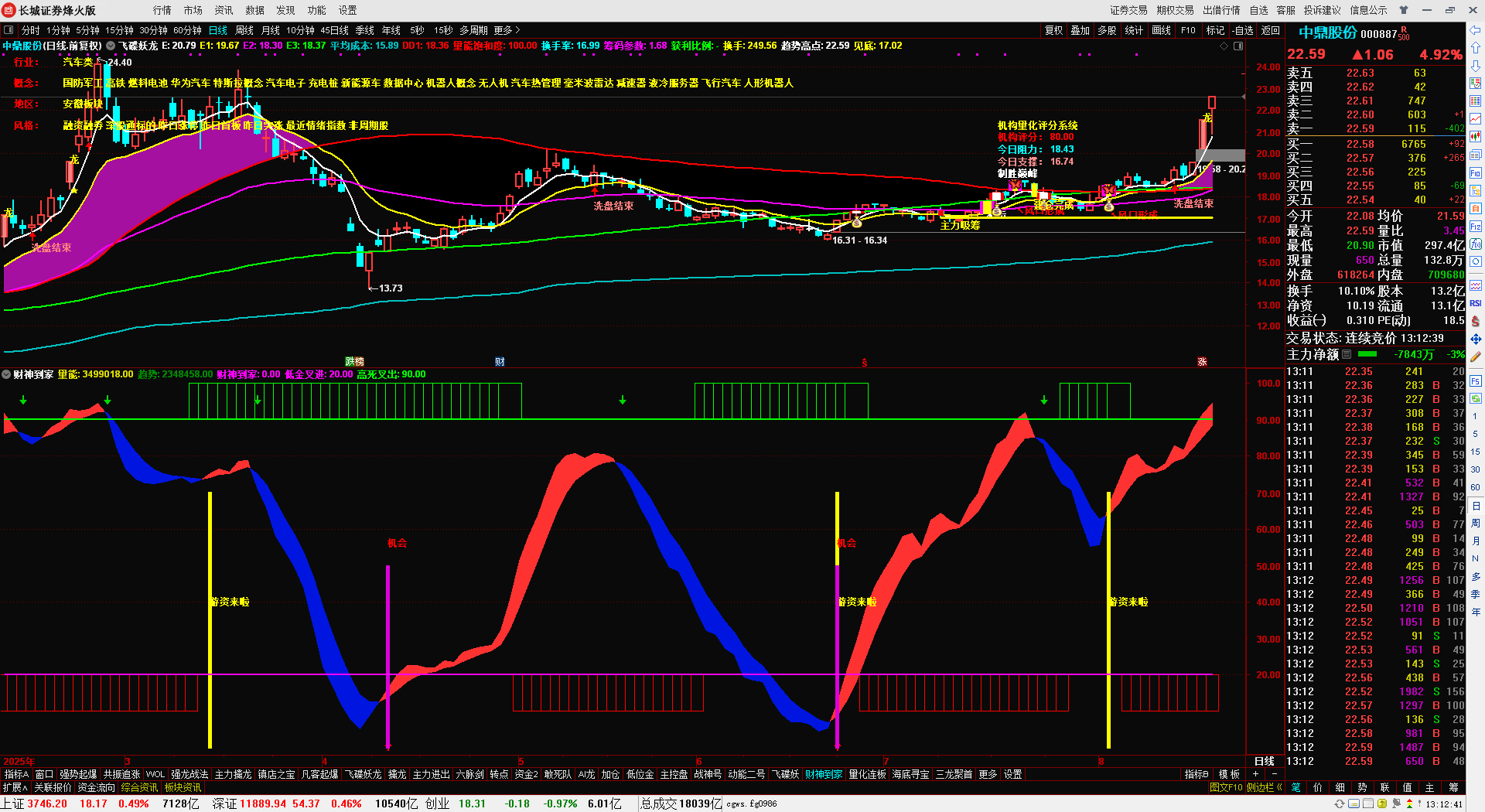The width and height of the screenshot is (1485, 812).
Task: Zoom out chart with minus button
Action: (x=1275, y=774)
